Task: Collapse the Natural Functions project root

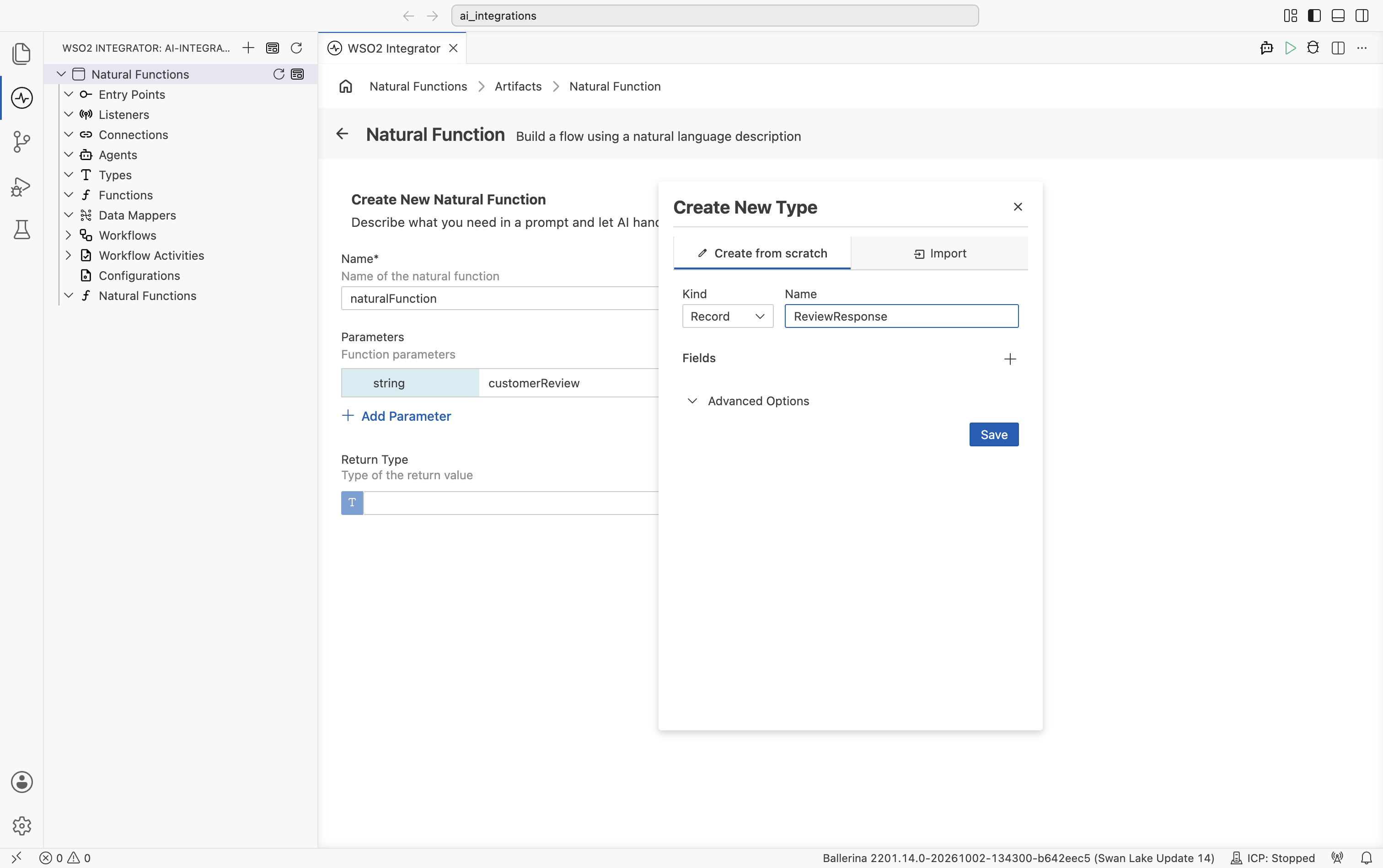Action: click(61, 74)
